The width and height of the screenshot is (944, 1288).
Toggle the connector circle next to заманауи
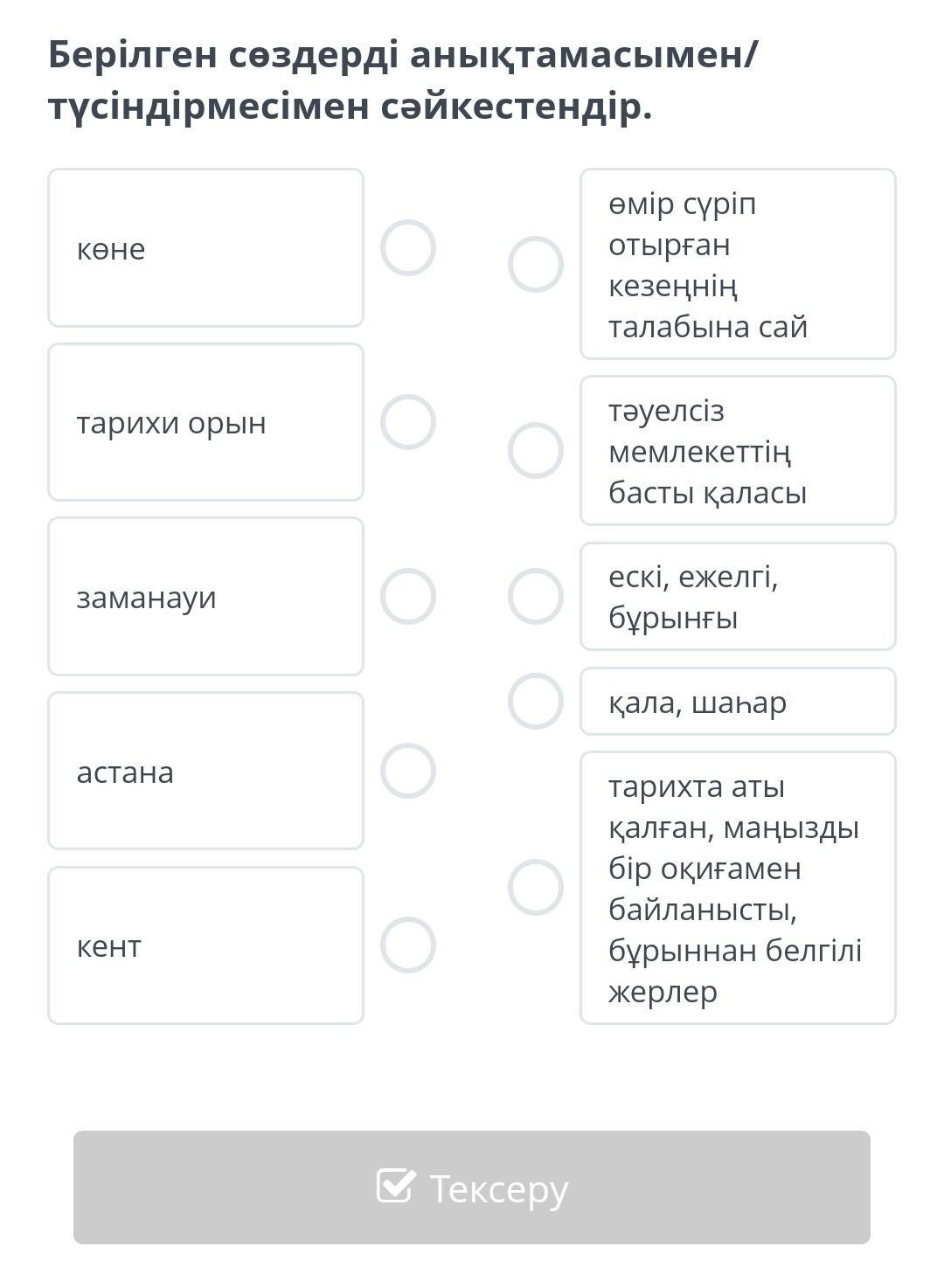tap(408, 597)
